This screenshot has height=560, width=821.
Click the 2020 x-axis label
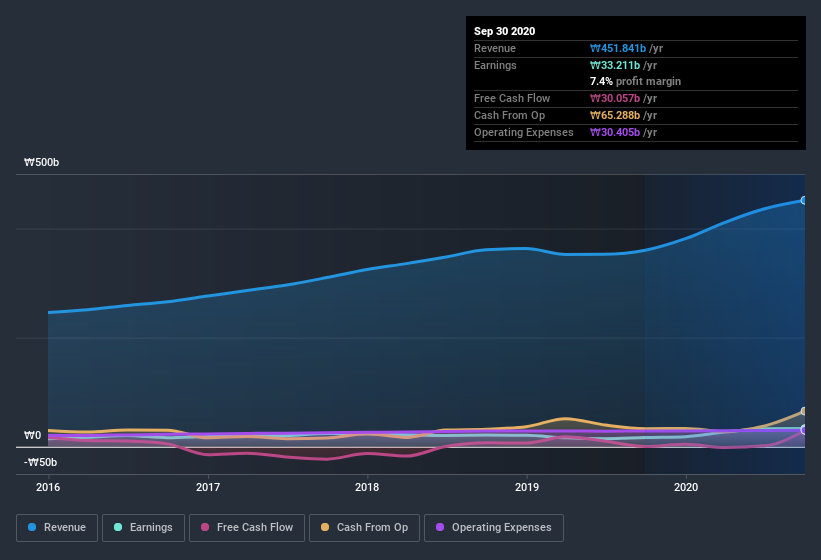pyautogui.click(x=686, y=487)
